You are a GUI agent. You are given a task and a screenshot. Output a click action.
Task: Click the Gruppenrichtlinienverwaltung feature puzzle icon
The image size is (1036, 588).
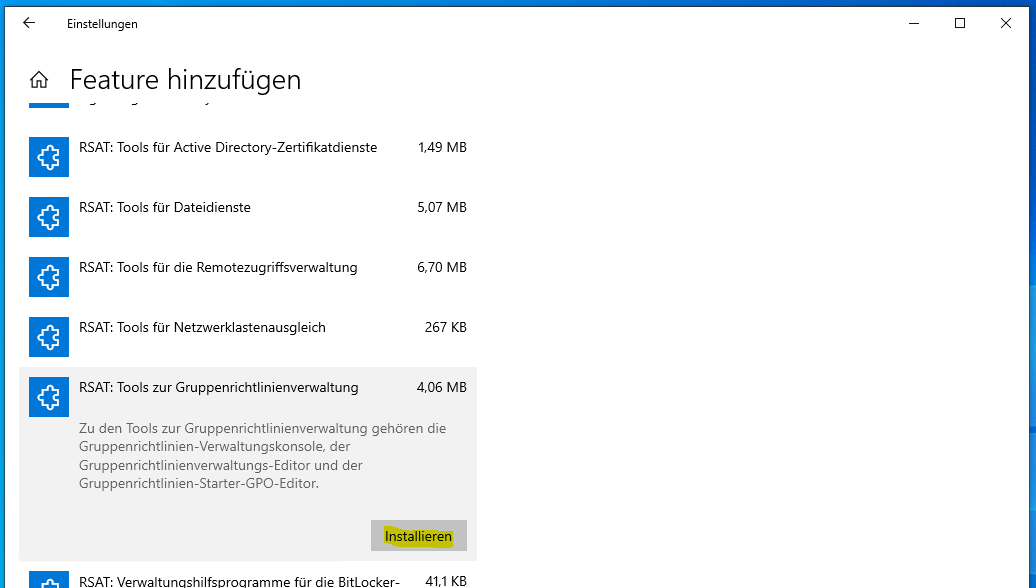click(49, 397)
